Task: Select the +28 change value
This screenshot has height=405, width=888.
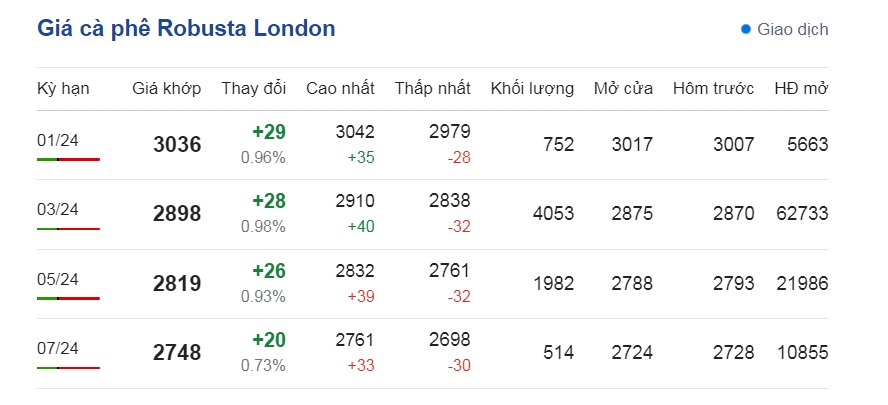Action: 269,201
